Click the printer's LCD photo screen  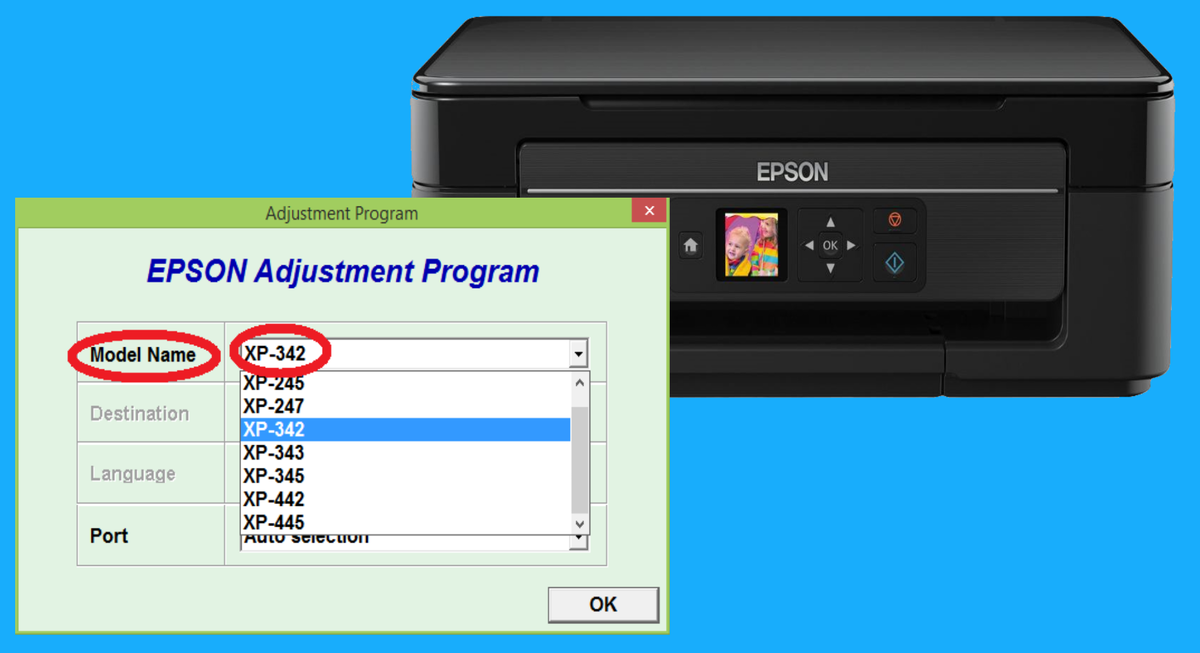(751, 244)
